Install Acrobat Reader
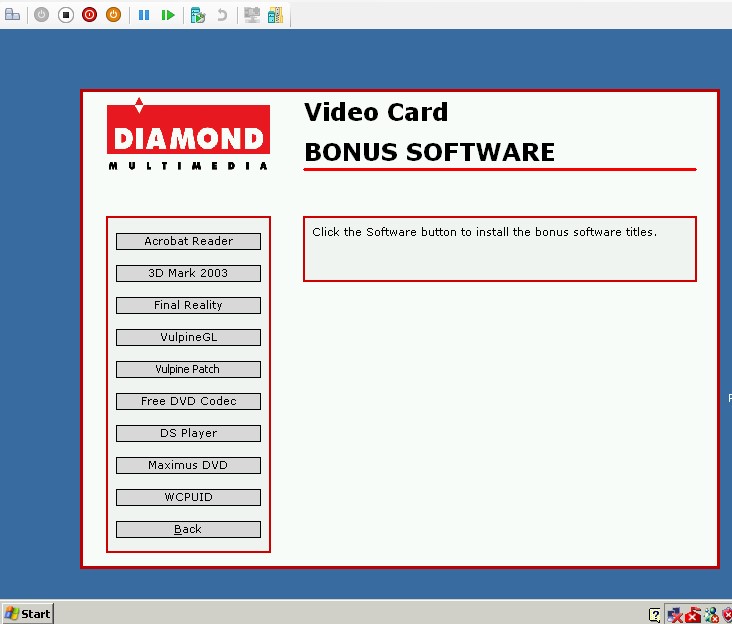 188,241
